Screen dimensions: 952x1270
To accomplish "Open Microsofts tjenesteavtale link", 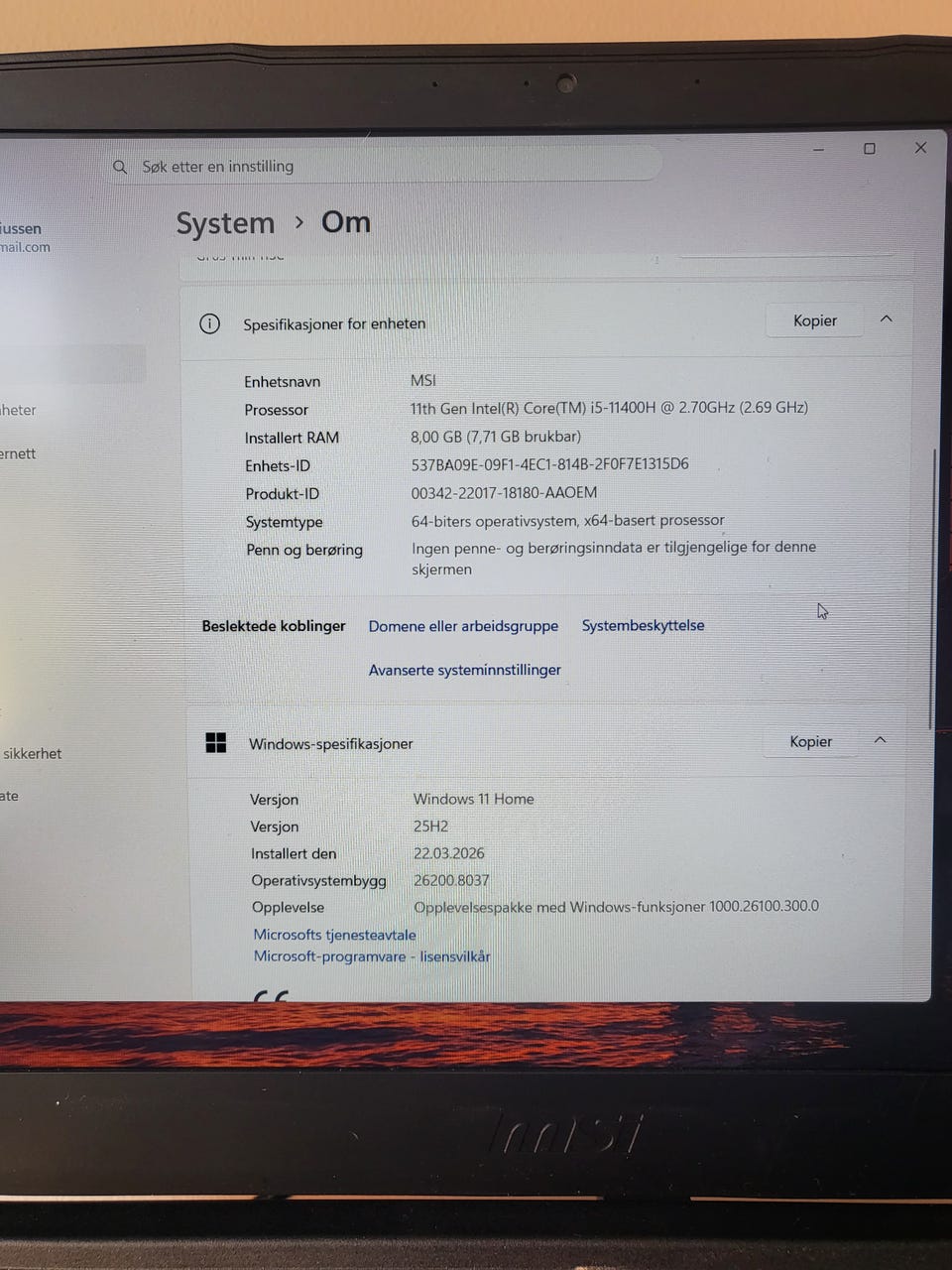I will 334,935.
